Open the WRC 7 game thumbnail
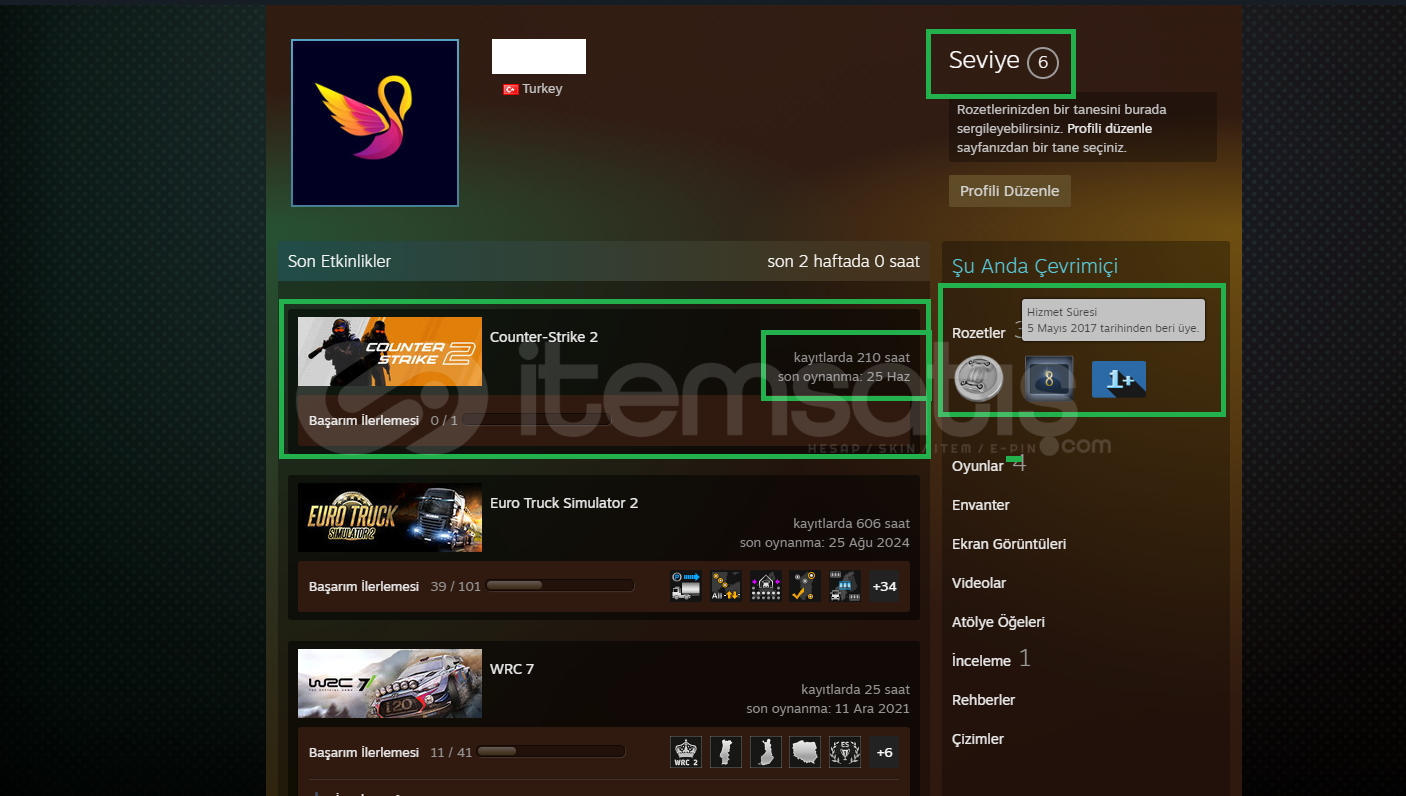The width and height of the screenshot is (1406, 796). [390, 684]
